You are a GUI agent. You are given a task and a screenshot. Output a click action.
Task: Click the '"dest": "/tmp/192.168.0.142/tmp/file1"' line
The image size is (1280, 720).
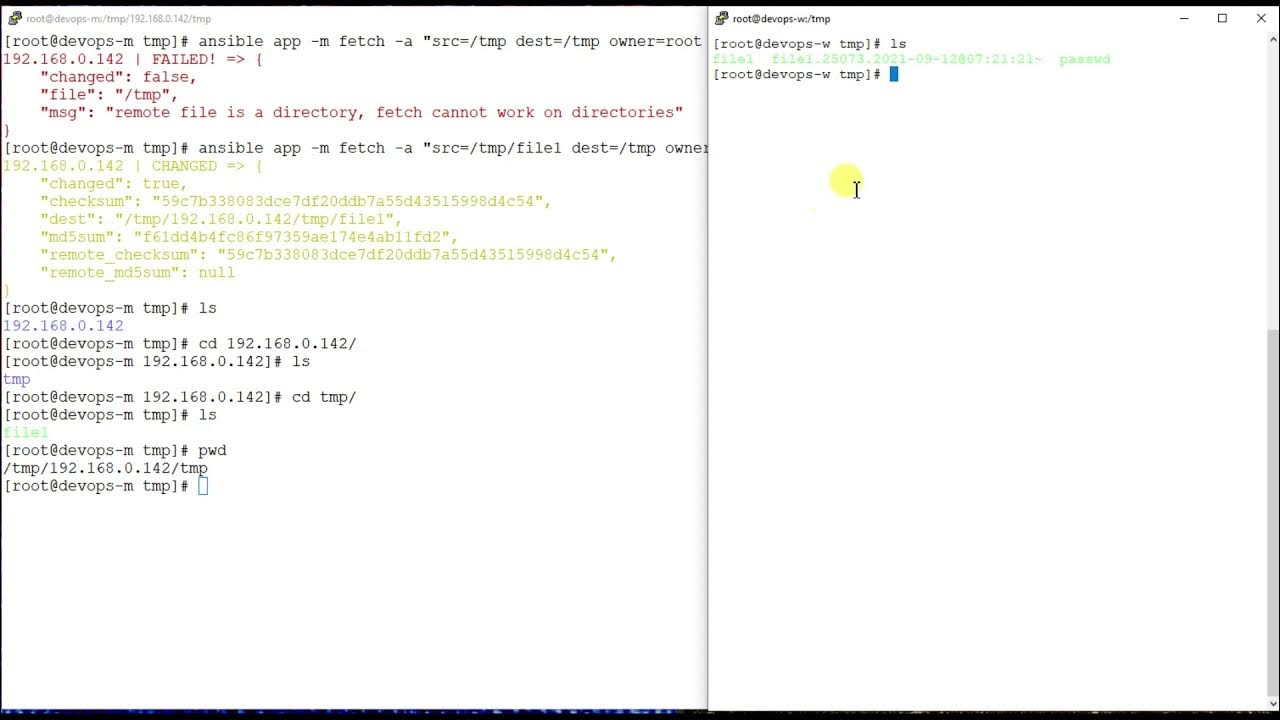(x=220, y=219)
